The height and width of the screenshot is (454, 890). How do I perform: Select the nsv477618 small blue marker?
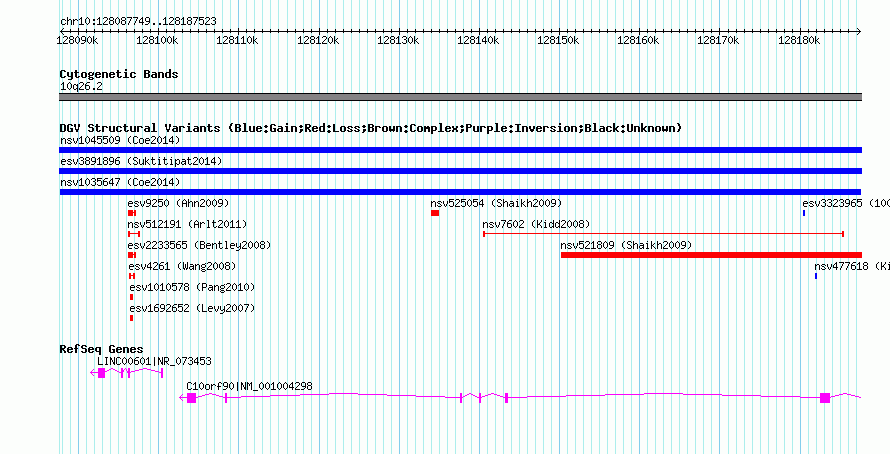point(816,276)
